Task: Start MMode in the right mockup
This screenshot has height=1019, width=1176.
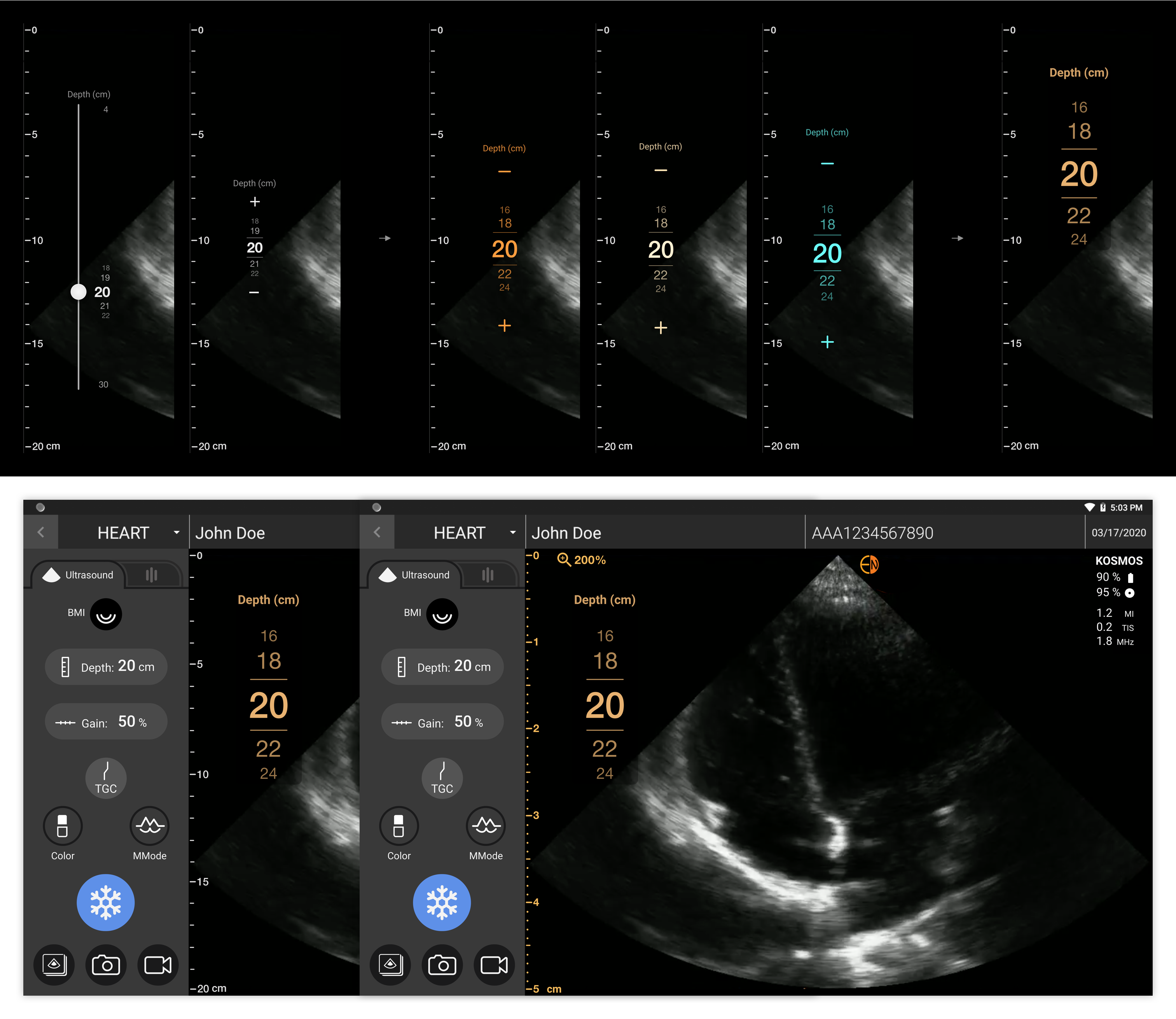Action: coord(486,826)
